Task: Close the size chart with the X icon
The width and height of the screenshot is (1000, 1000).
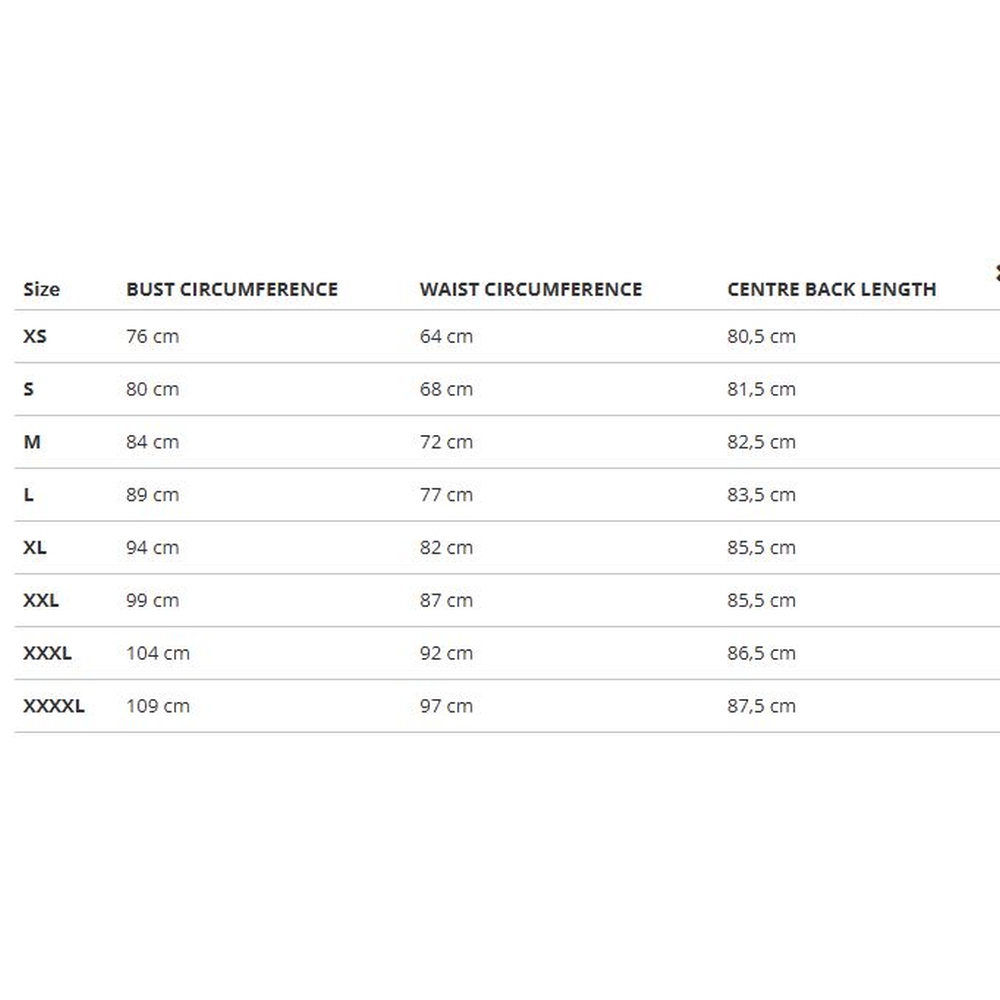Action: (996, 271)
